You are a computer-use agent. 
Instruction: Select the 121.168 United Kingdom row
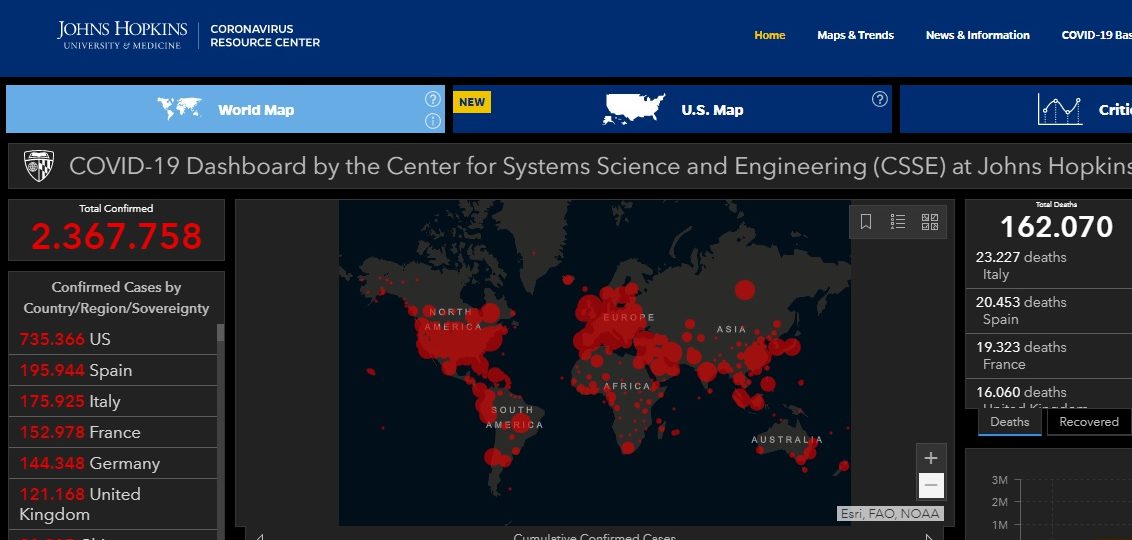point(113,504)
